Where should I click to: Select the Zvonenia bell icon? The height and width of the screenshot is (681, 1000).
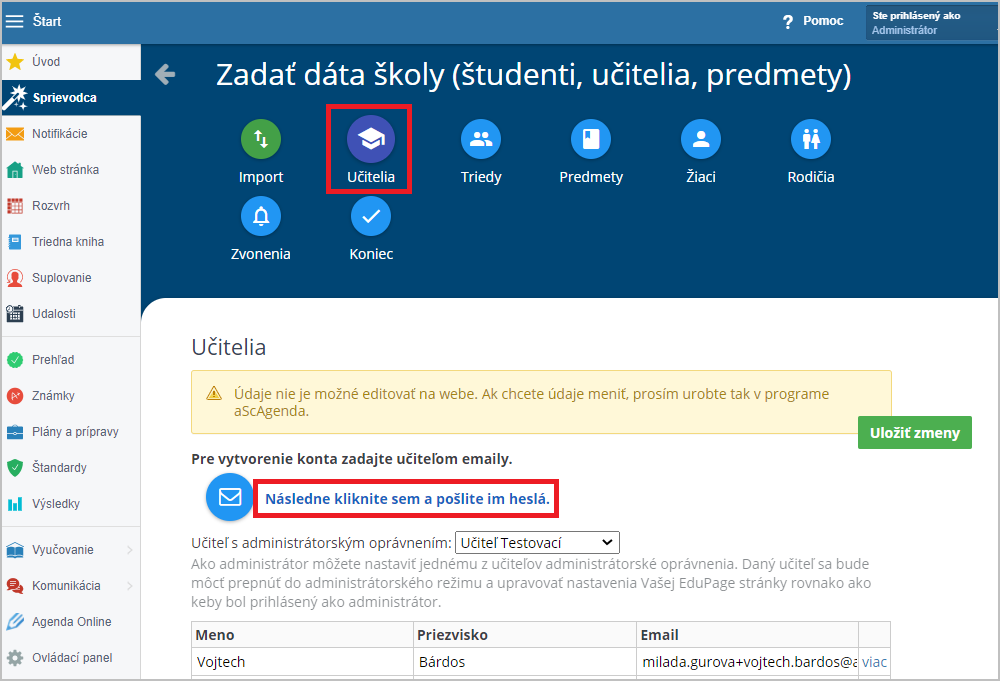pos(261,216)
